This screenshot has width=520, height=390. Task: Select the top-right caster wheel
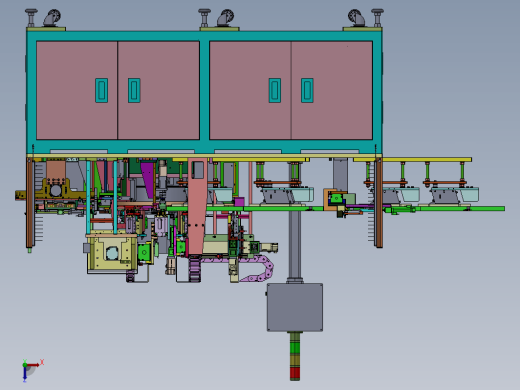[357, 17]
